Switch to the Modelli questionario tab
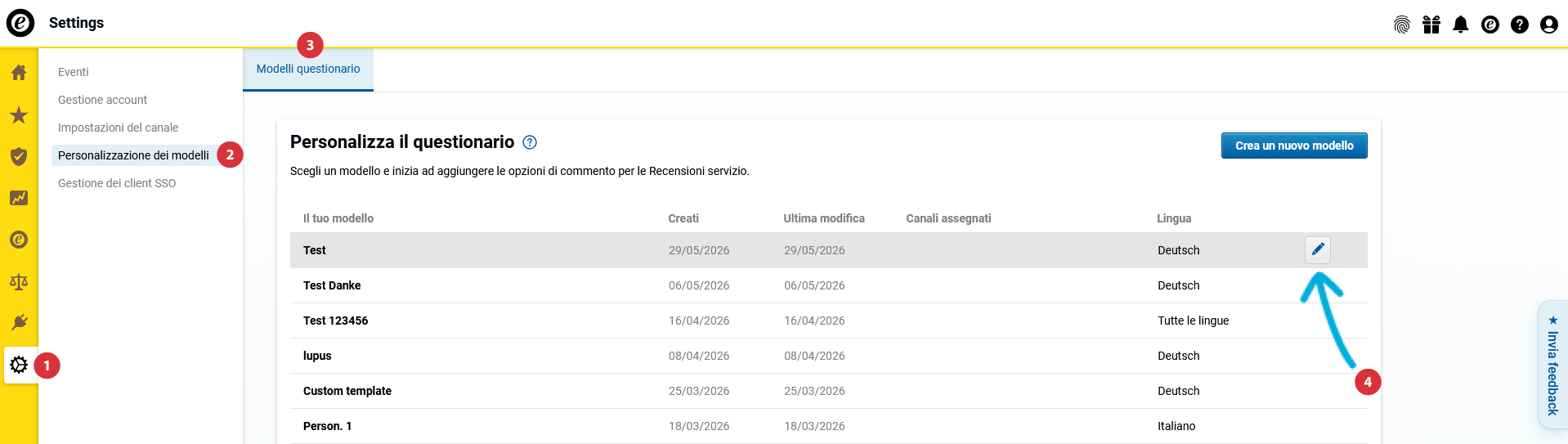This screenshot has width=1568, height=444. (x=308, y=69)
